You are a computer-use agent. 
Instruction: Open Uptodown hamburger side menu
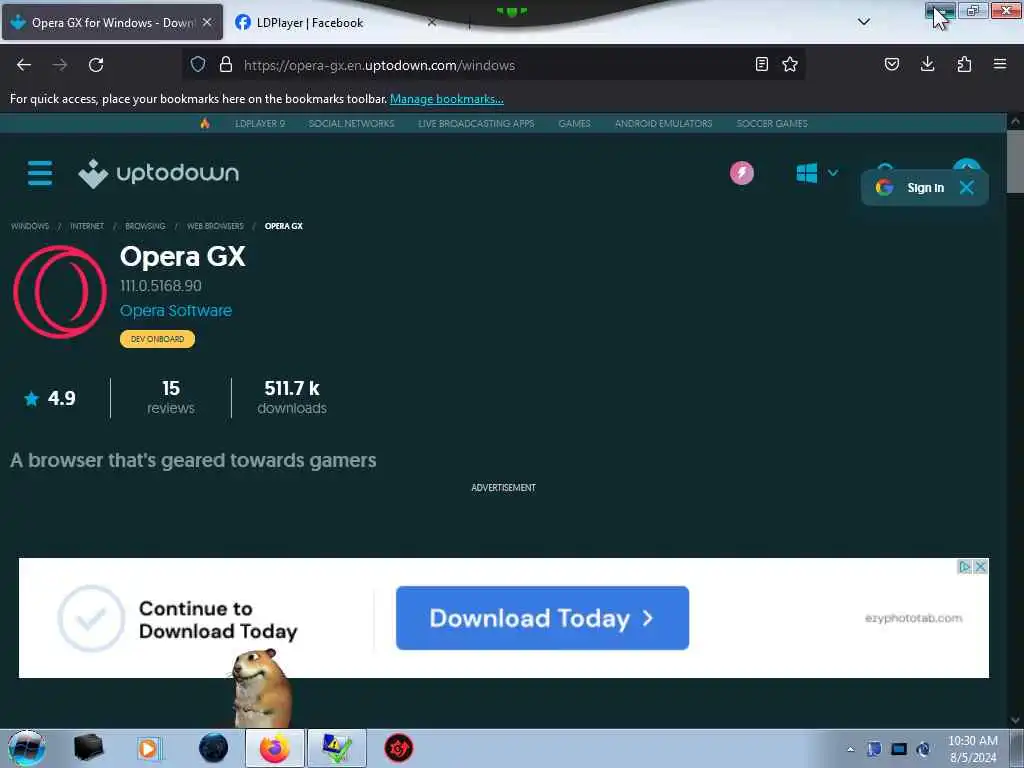pos(40,173)
